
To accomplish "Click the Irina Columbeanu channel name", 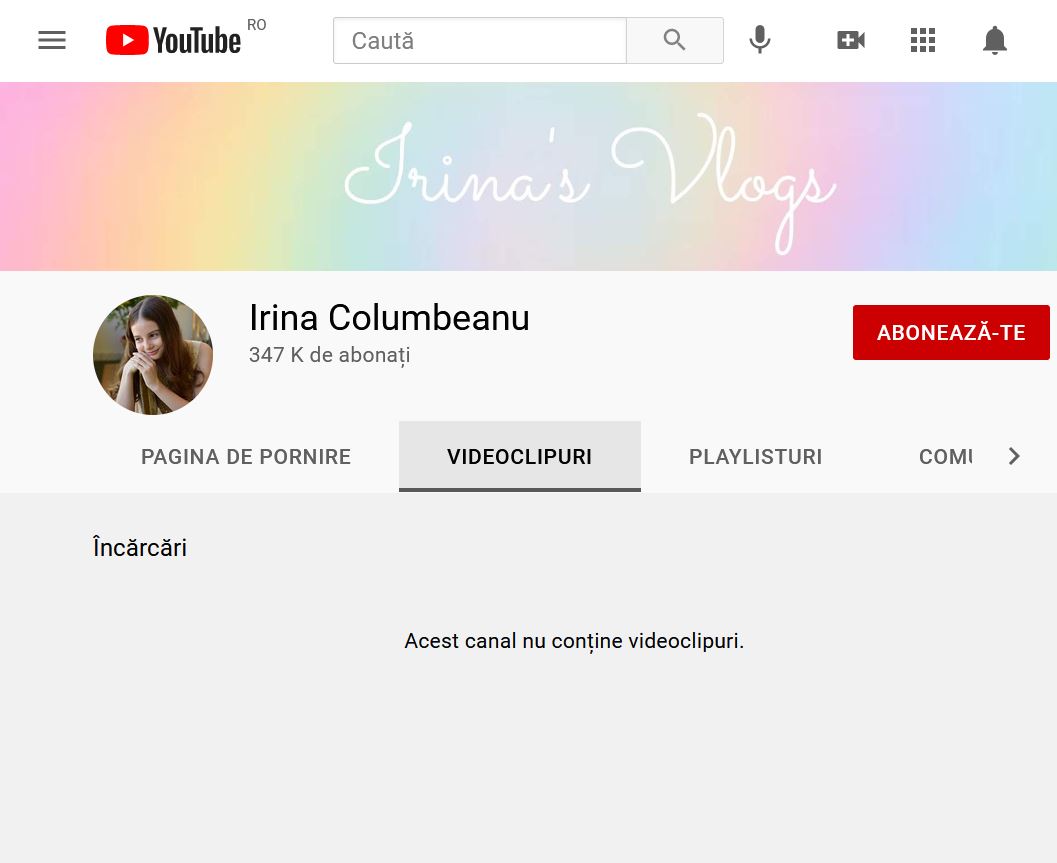I will pos(389,318).
